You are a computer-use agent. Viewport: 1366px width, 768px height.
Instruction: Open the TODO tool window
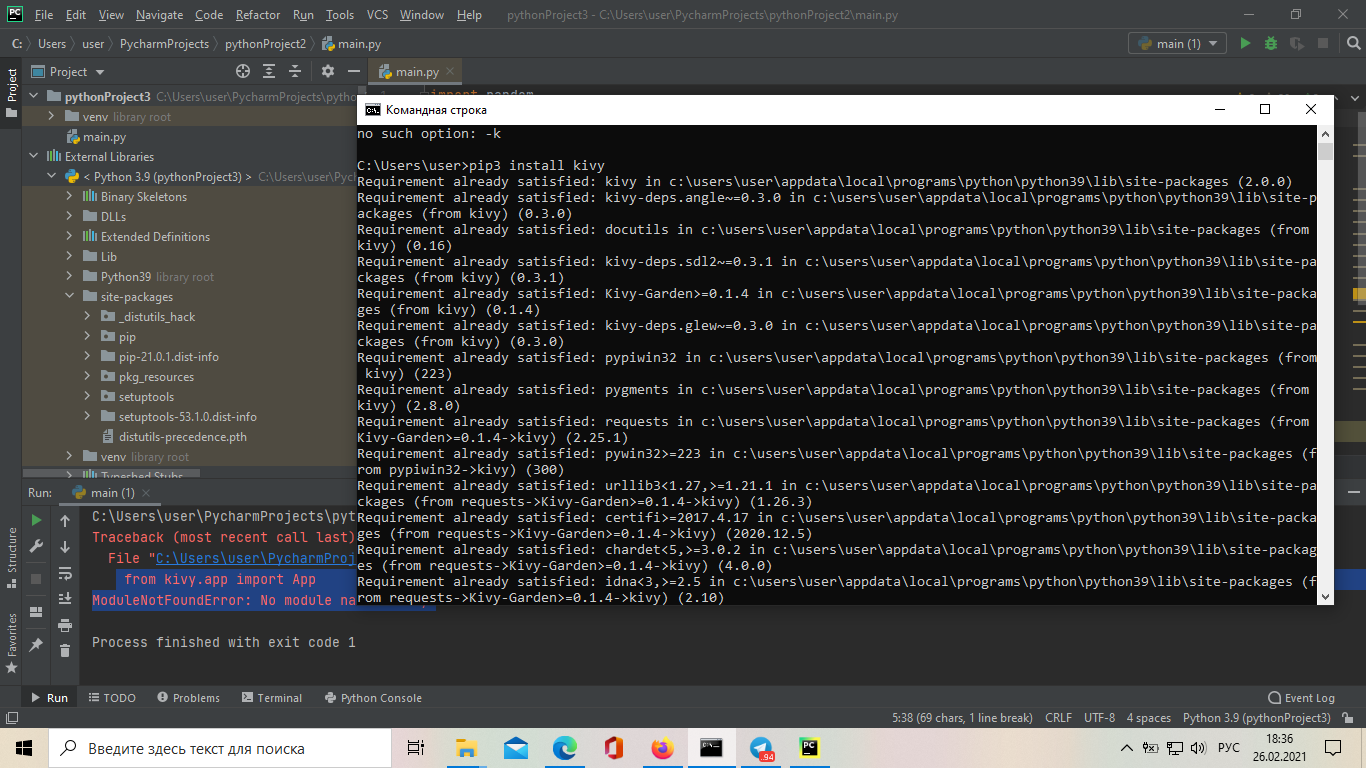112,698
